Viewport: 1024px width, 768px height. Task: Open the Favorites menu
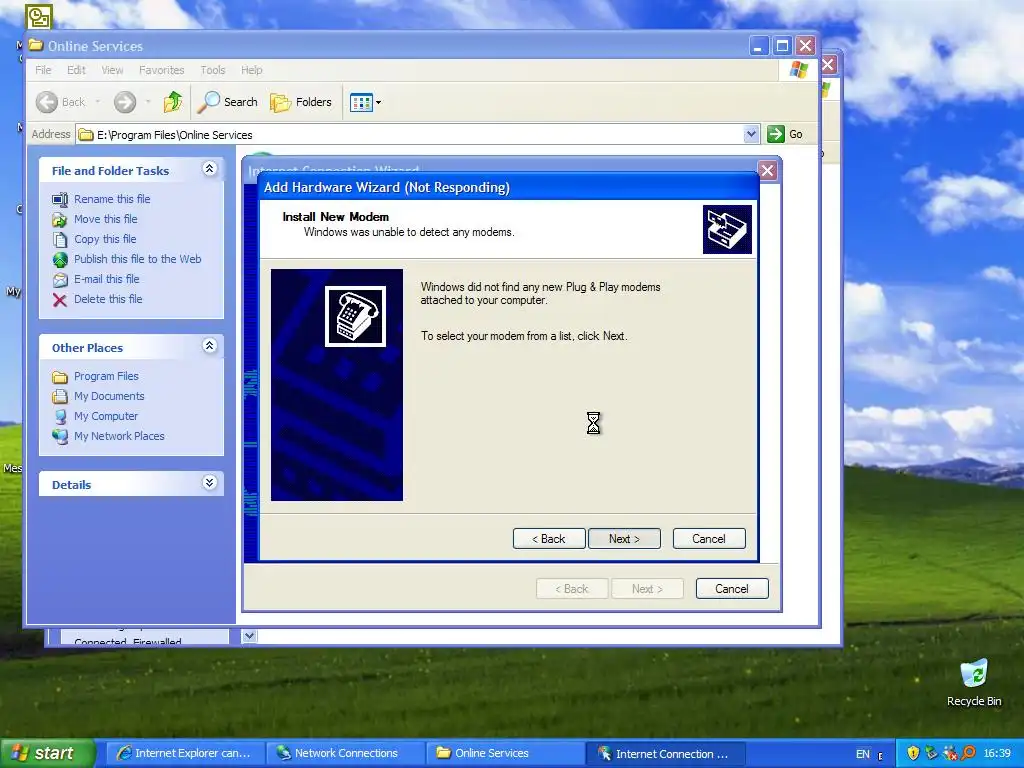(161, 70)
